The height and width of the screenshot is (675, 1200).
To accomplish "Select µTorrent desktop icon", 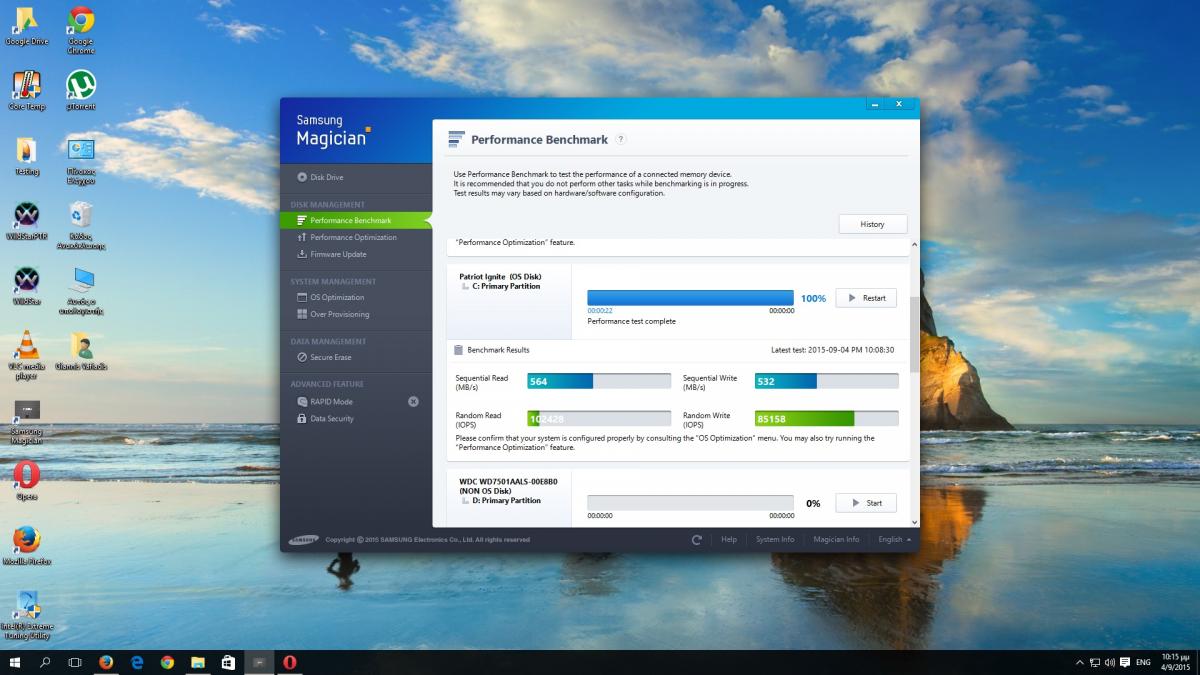I will point(81,91).
